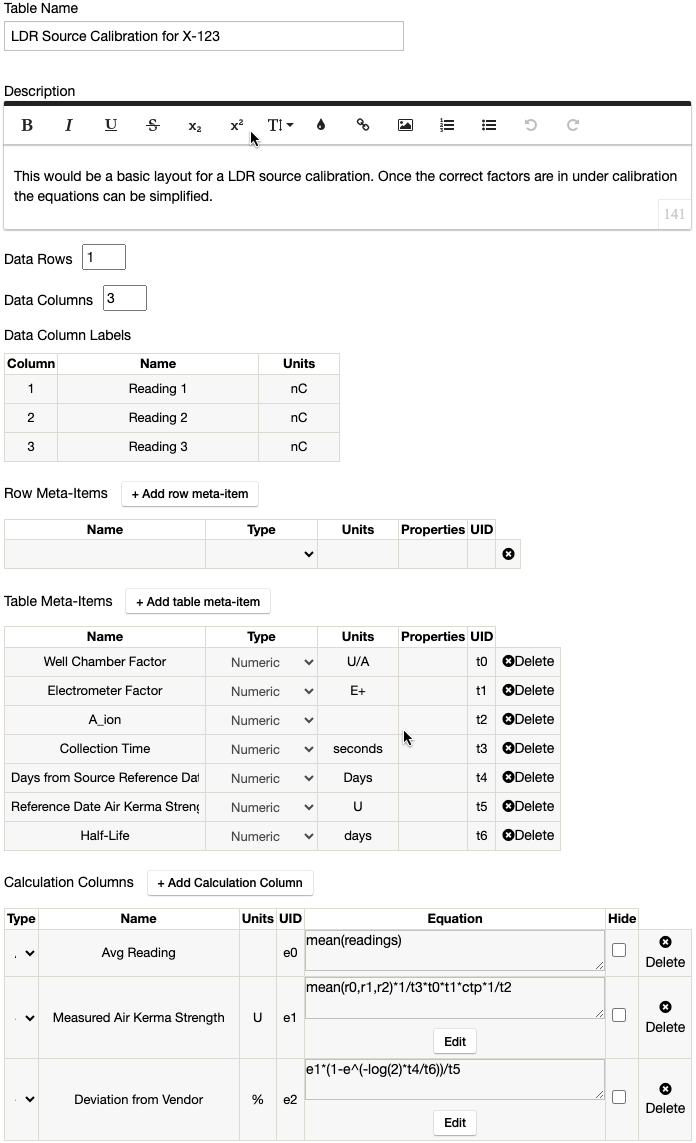Toggle strikethrough text formatting
This screenshot has height=1143, width=696.
(153, 125)
